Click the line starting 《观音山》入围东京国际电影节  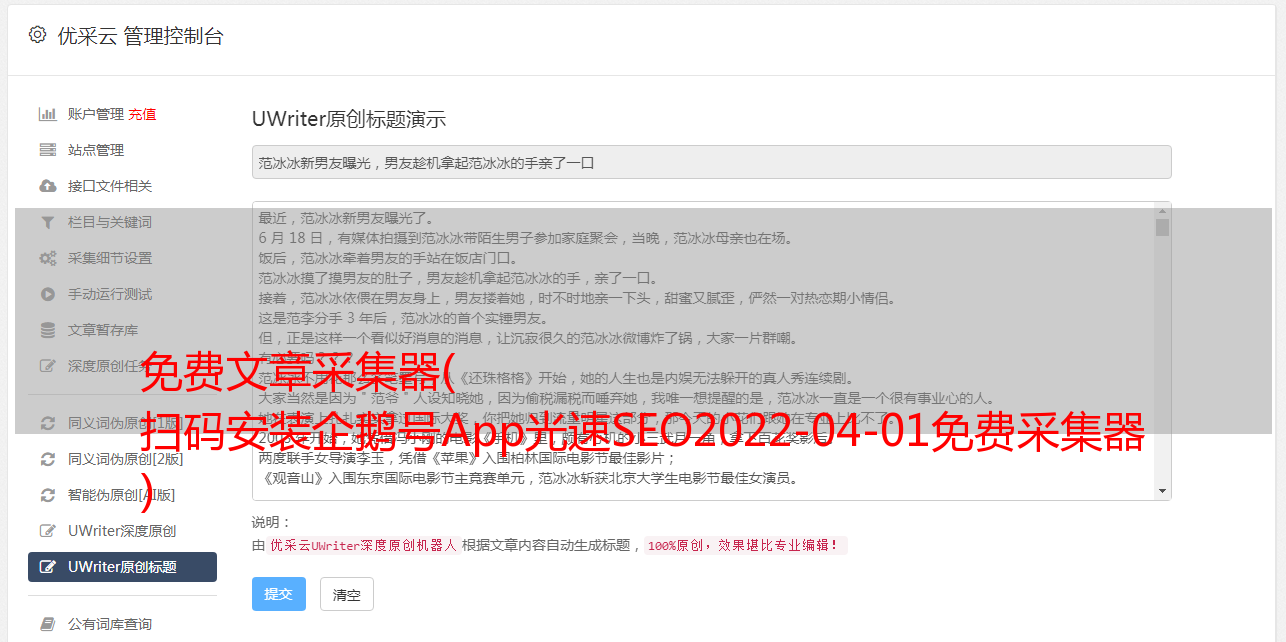tap(528, 478)
